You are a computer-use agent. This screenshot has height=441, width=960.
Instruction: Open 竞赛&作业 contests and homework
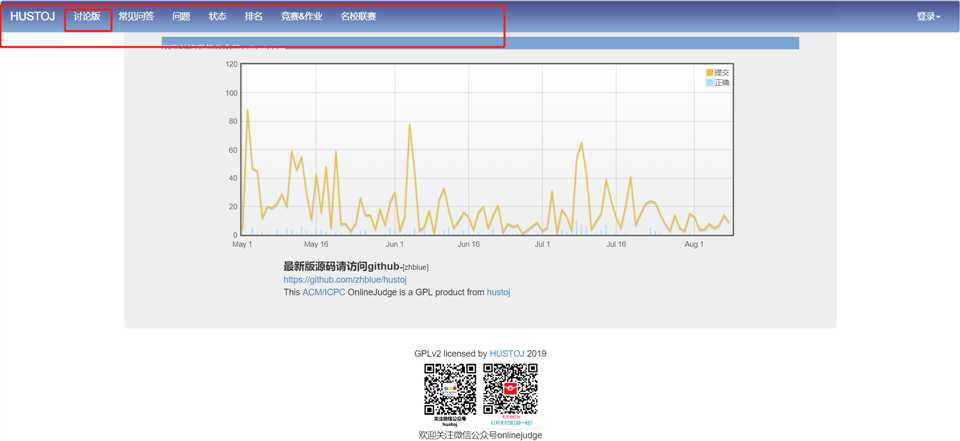point(302,17)
